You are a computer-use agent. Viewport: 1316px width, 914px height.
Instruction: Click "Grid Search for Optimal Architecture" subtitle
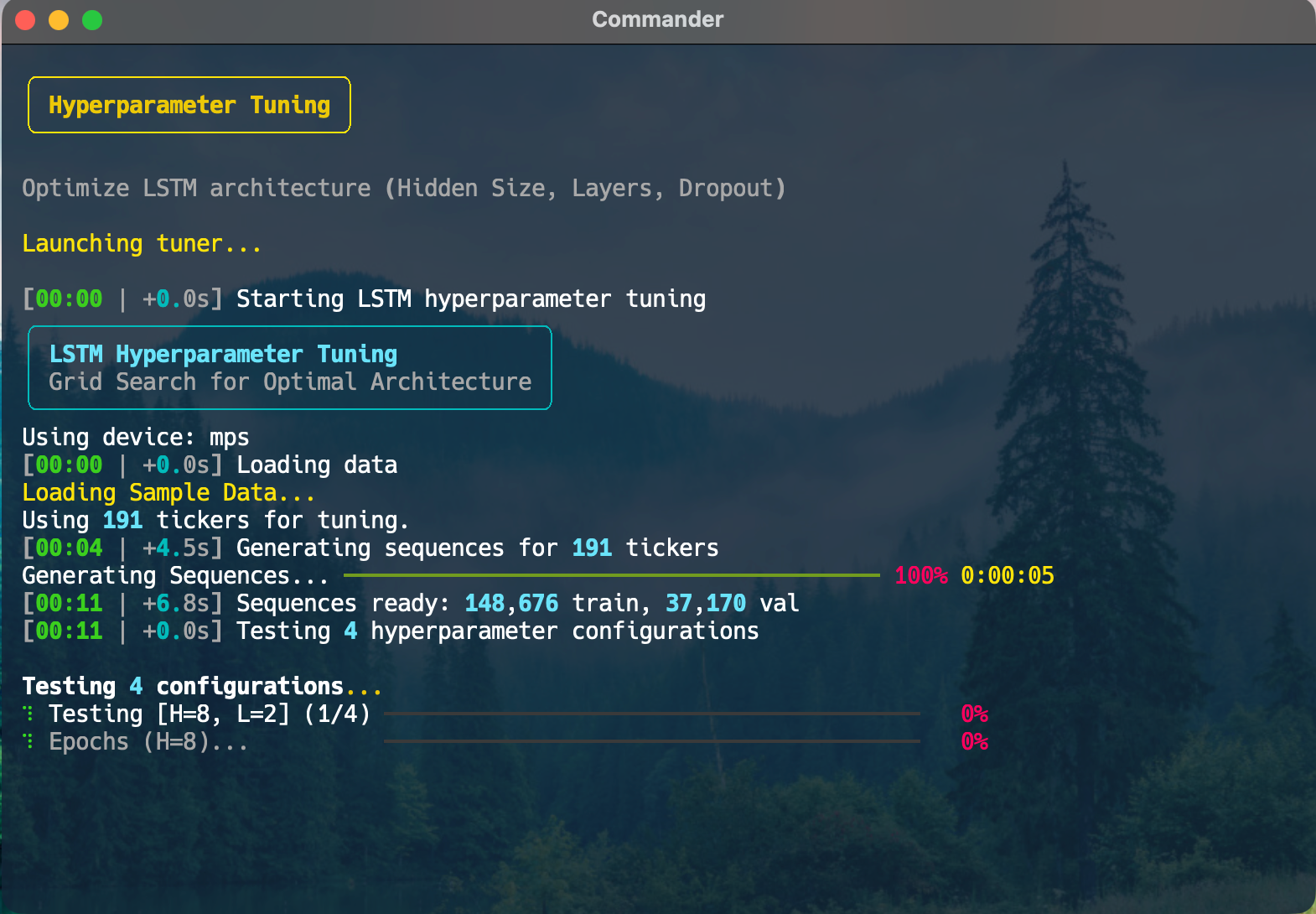click(290, 382)
